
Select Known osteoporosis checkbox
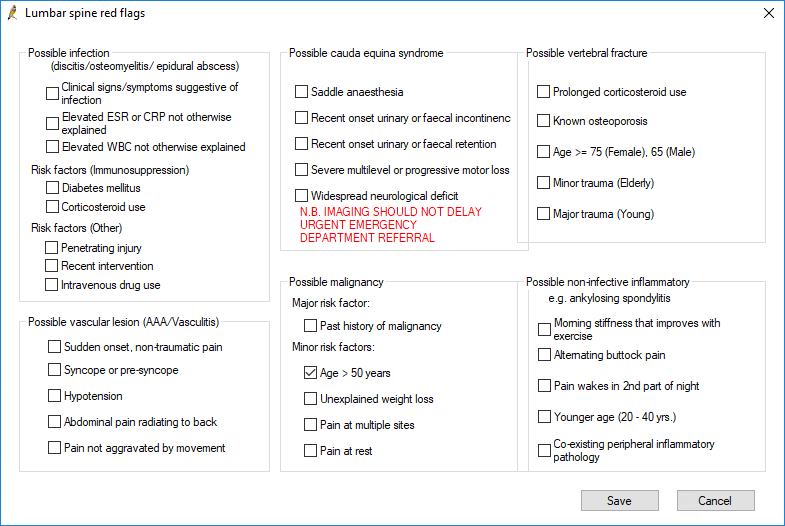coord(544,121)
